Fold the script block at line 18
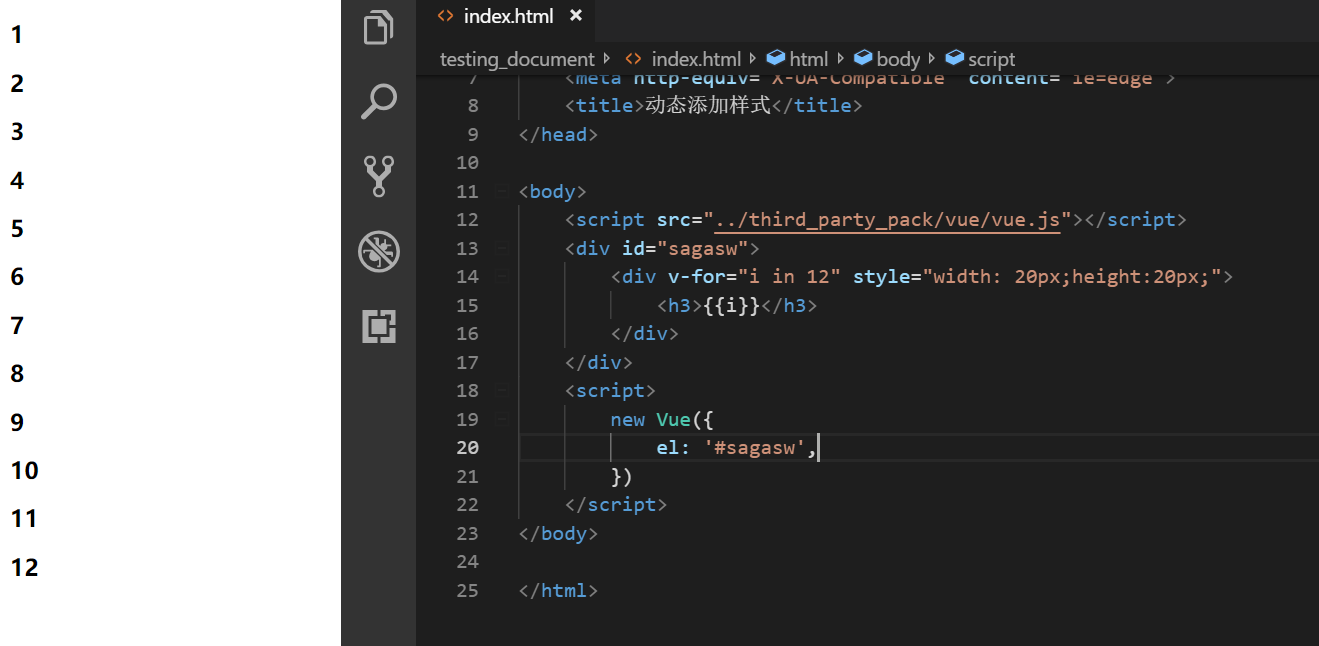 (x=500, y=390)
